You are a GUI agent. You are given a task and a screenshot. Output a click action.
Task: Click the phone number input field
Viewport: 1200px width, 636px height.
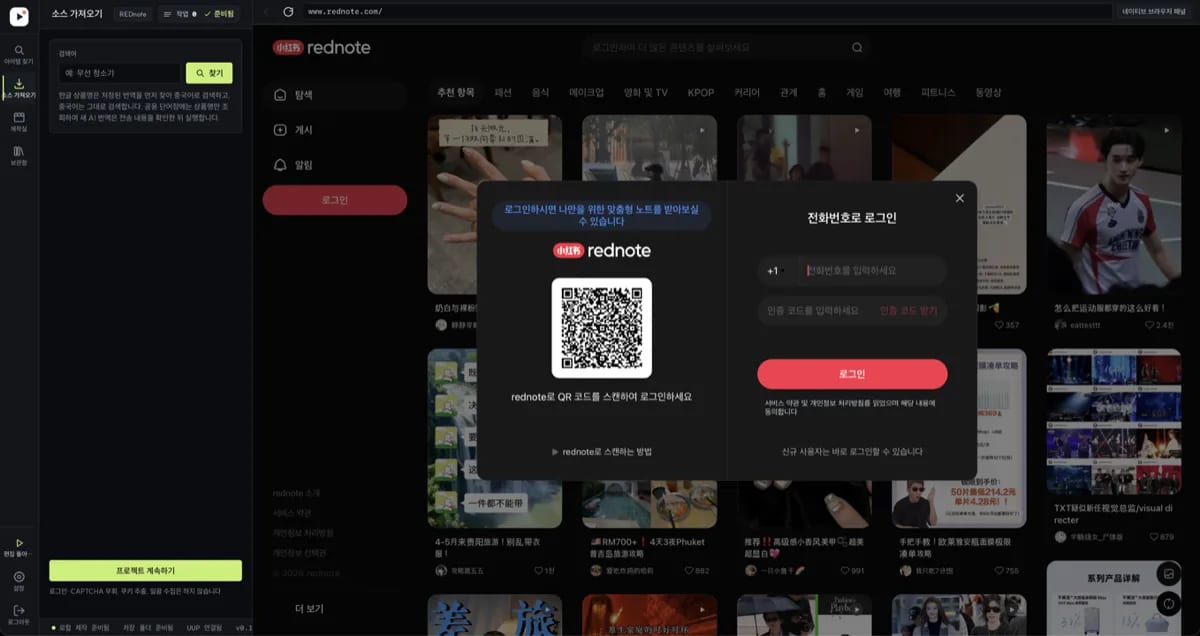(870, 271)
